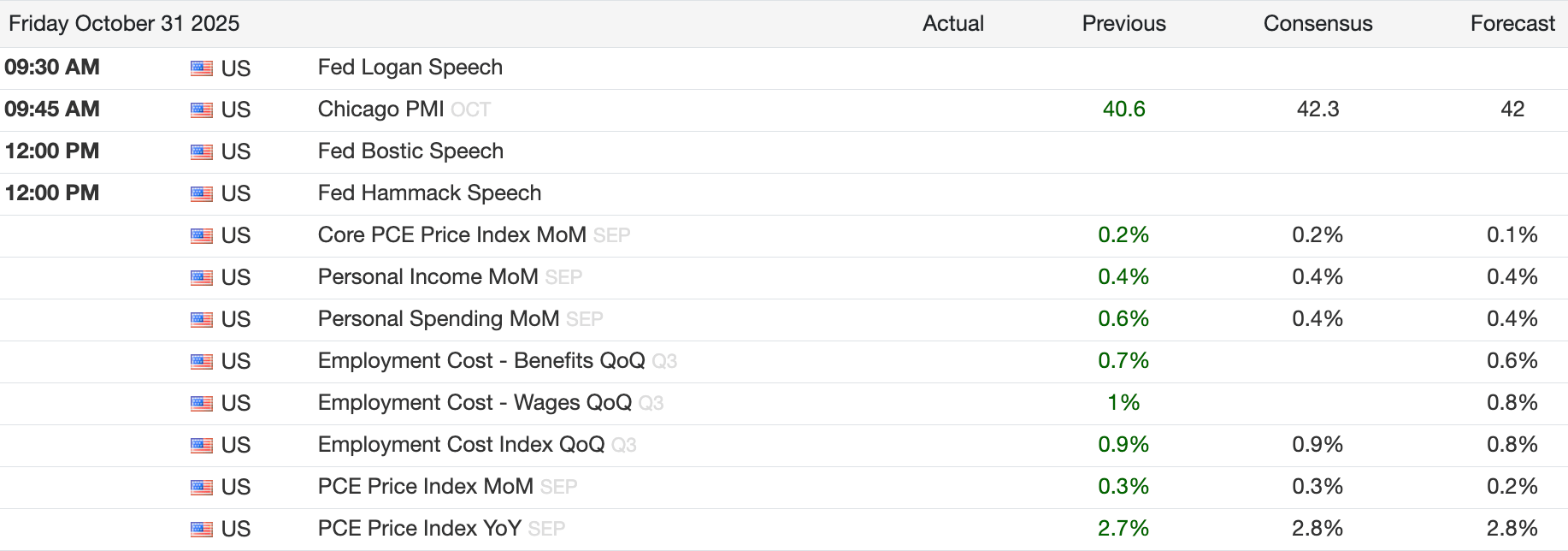Click US flag beside Fed Bostic Speech

pos(202,152)
